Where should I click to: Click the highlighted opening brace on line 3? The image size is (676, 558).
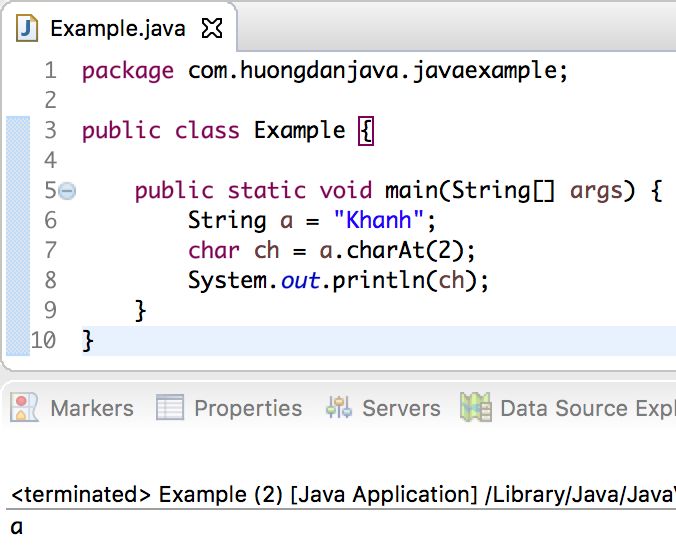coord(366,131)
